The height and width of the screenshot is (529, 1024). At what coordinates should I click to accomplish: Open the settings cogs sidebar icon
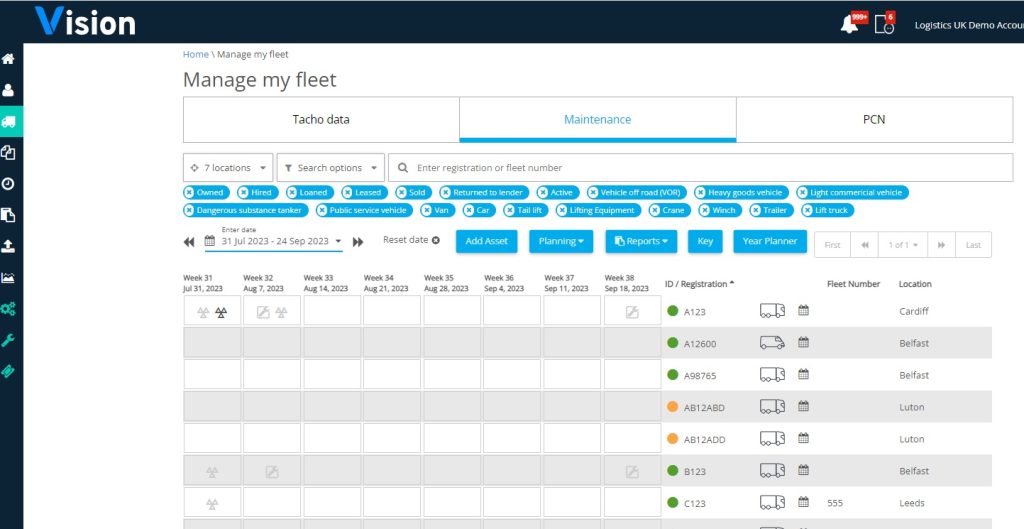8,309
